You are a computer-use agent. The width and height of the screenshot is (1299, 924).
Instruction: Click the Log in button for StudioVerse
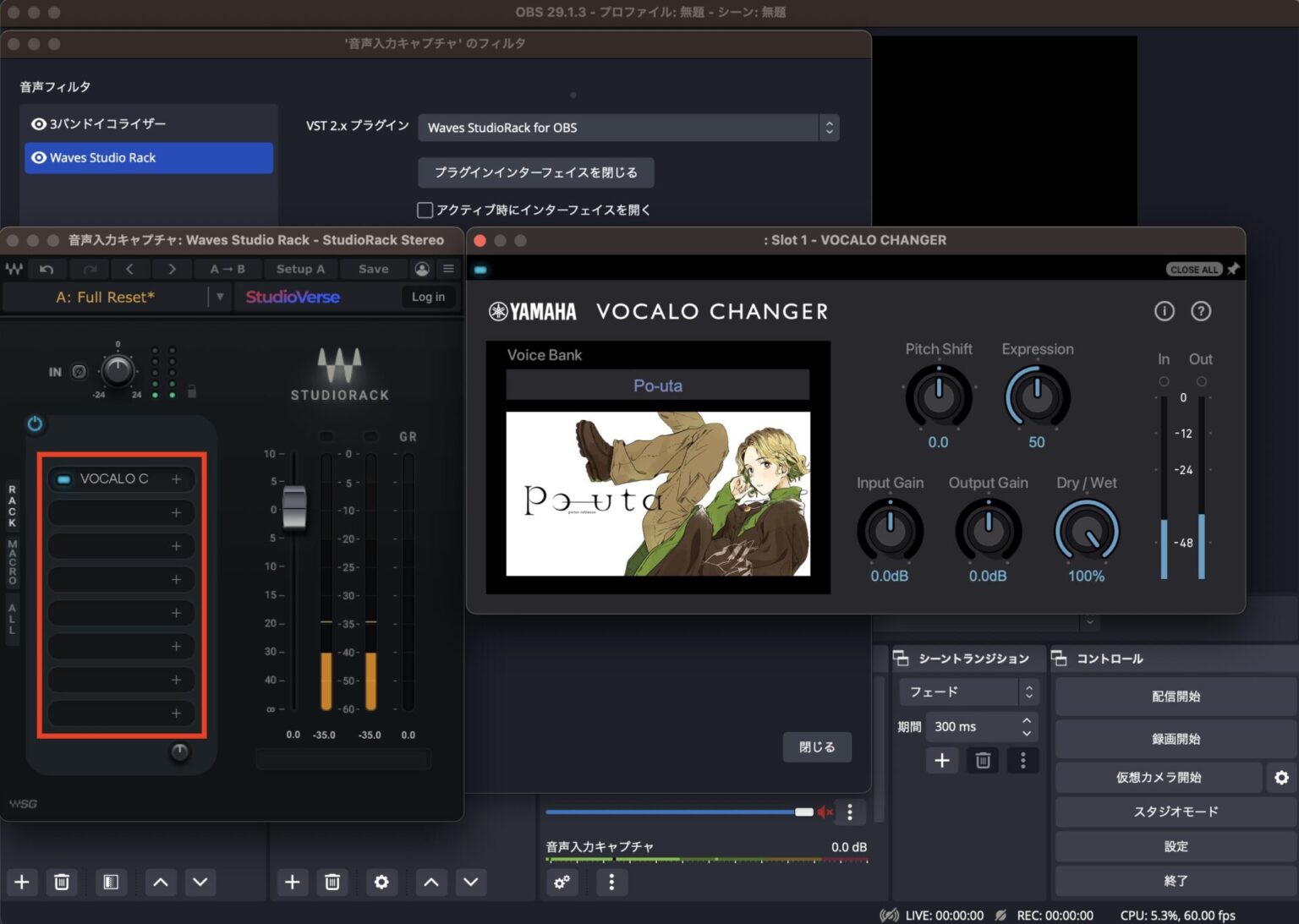click(428, 297)
